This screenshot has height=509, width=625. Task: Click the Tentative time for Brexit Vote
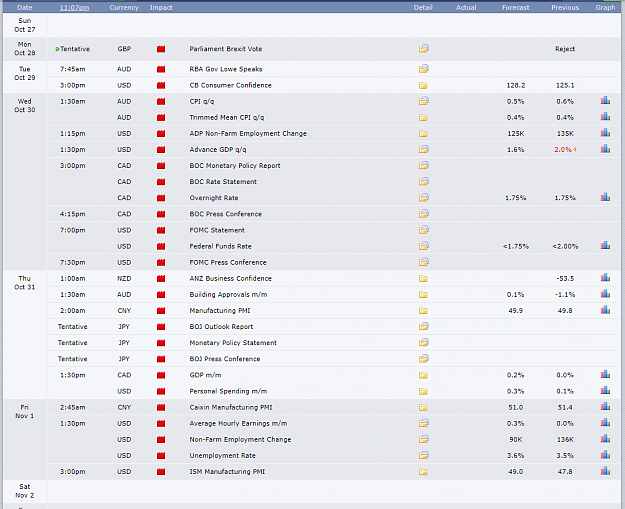[75, 49]
